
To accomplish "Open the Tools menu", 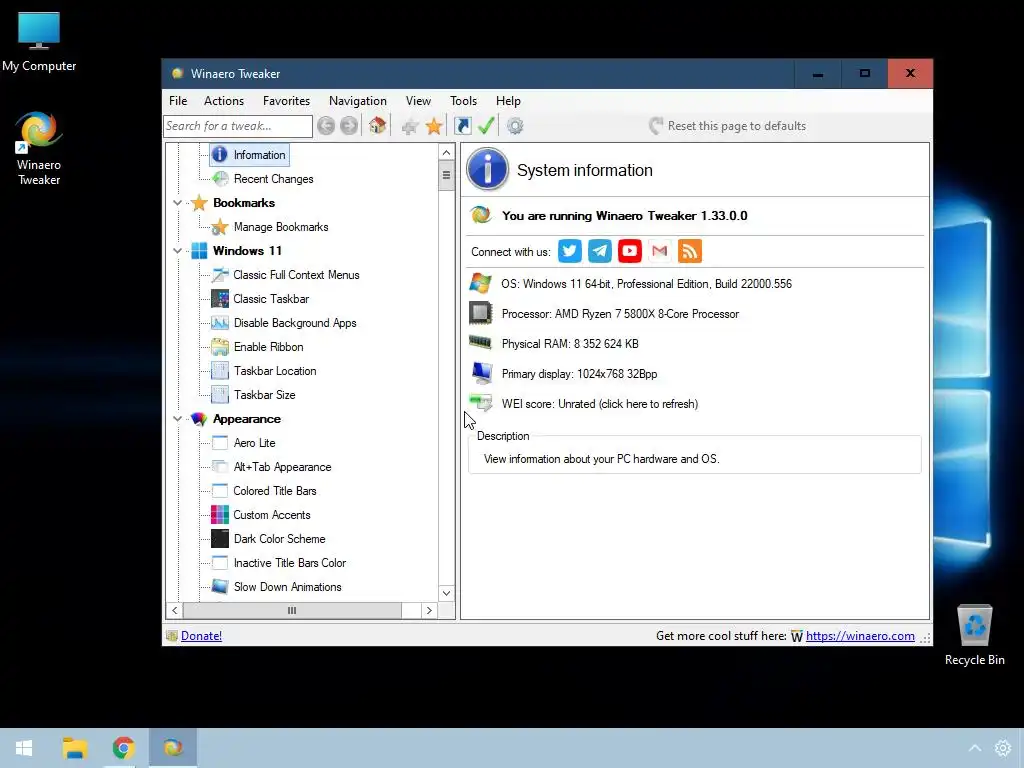I will pyautogui.click(x=463, y=101).
